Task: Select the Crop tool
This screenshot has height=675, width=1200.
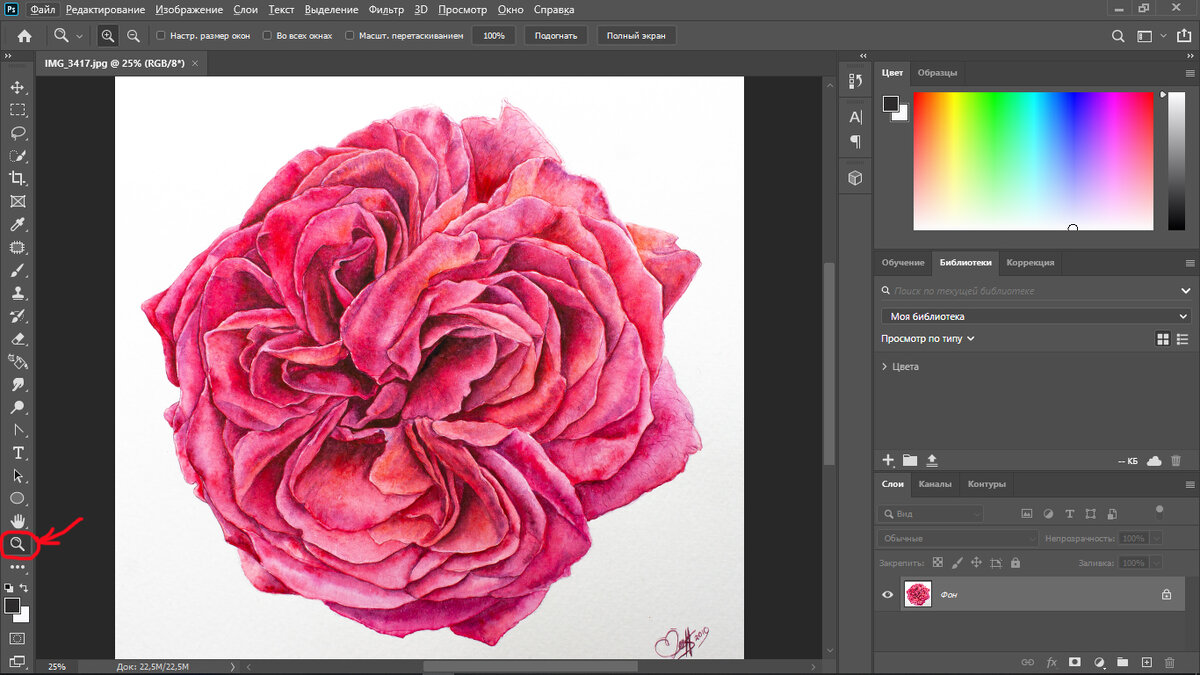Action: [17, 178]
